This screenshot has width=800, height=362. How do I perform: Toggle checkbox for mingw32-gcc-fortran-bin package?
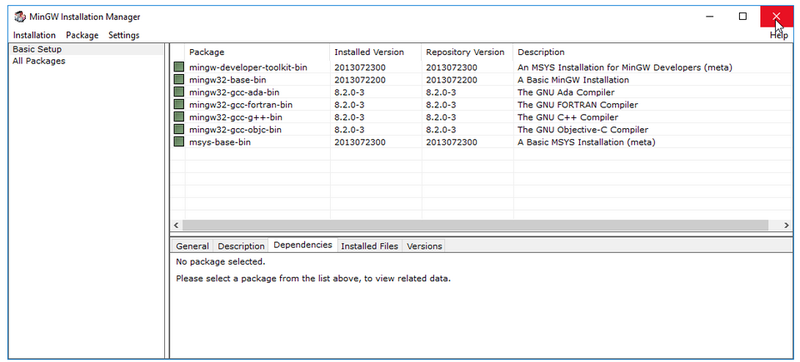[179, 105]
